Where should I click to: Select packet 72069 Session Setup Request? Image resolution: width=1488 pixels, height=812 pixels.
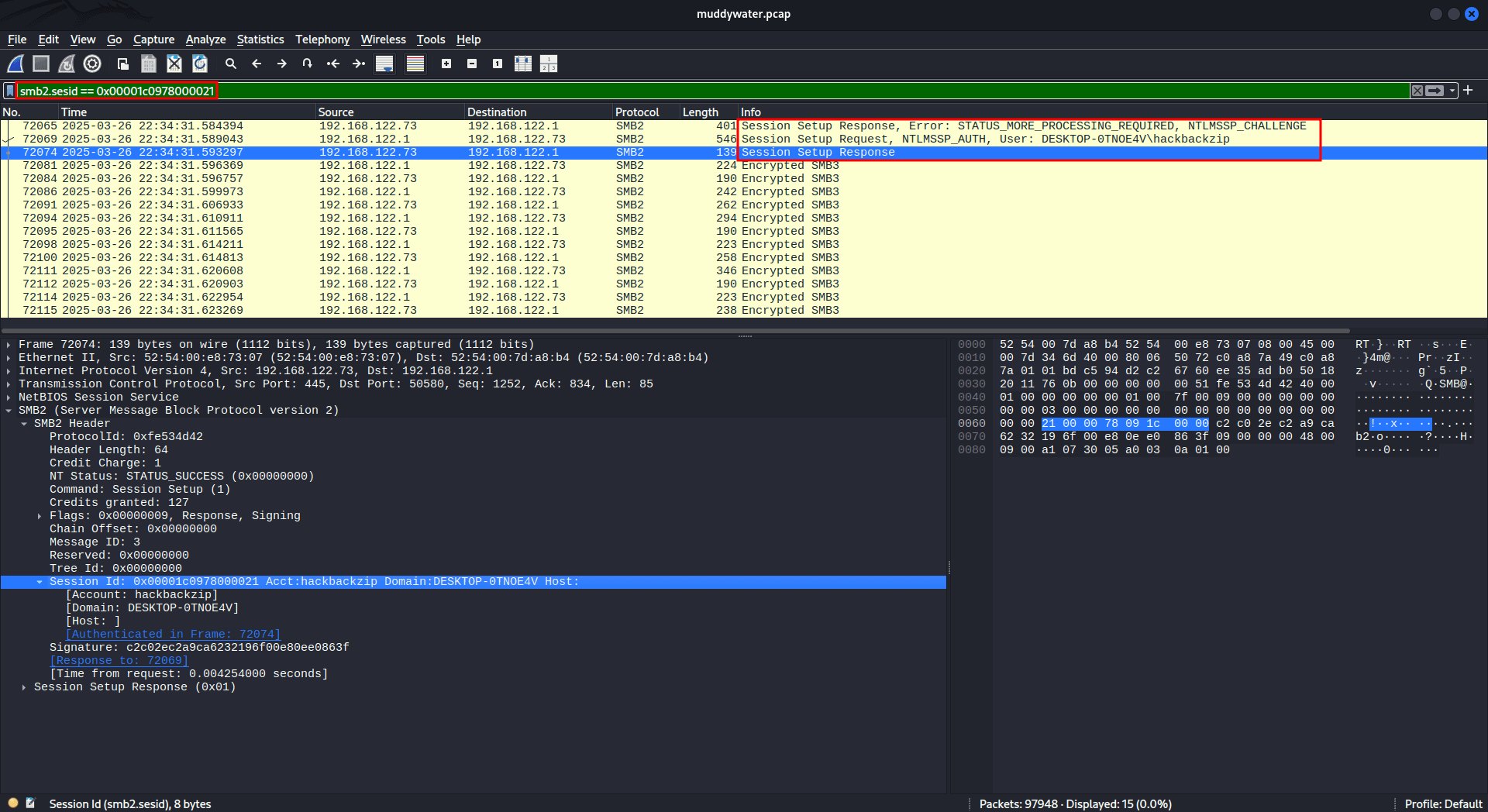tap(744, 139)
